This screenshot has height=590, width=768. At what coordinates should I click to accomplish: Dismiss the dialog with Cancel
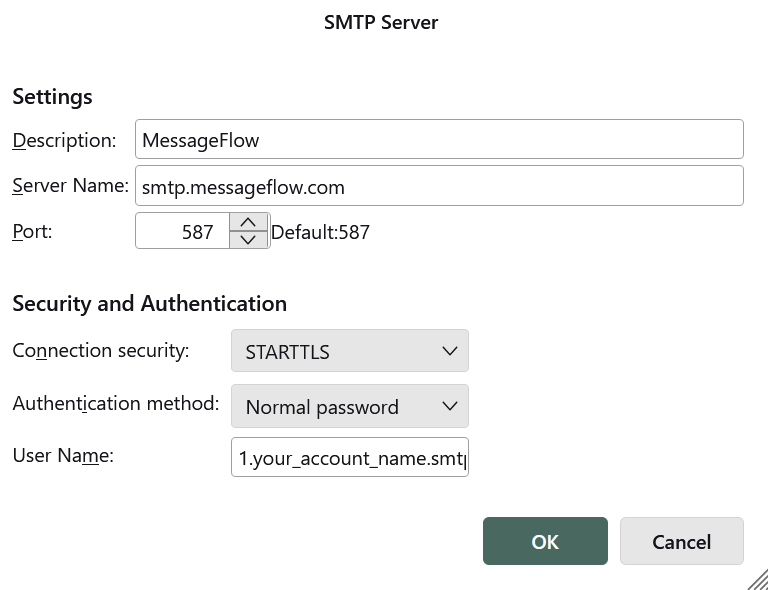[681, 541]
